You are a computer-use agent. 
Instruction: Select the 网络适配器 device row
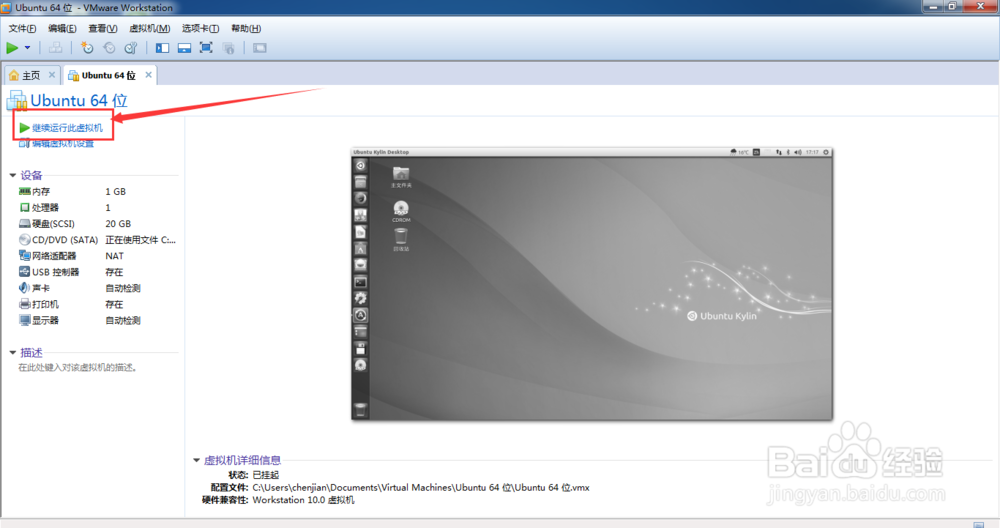pos(98,256)
